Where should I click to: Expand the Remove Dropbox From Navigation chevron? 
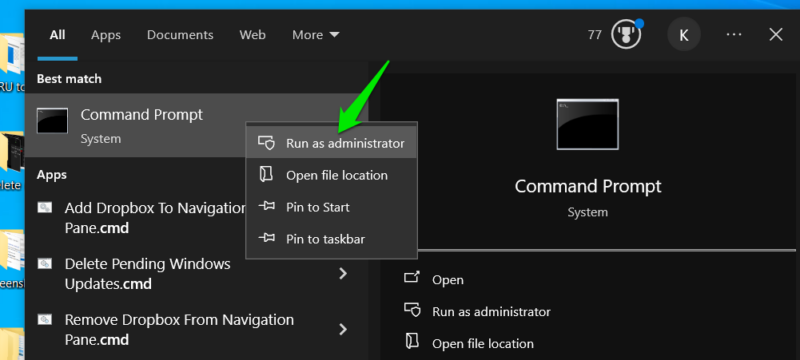[x=343, y=329]
